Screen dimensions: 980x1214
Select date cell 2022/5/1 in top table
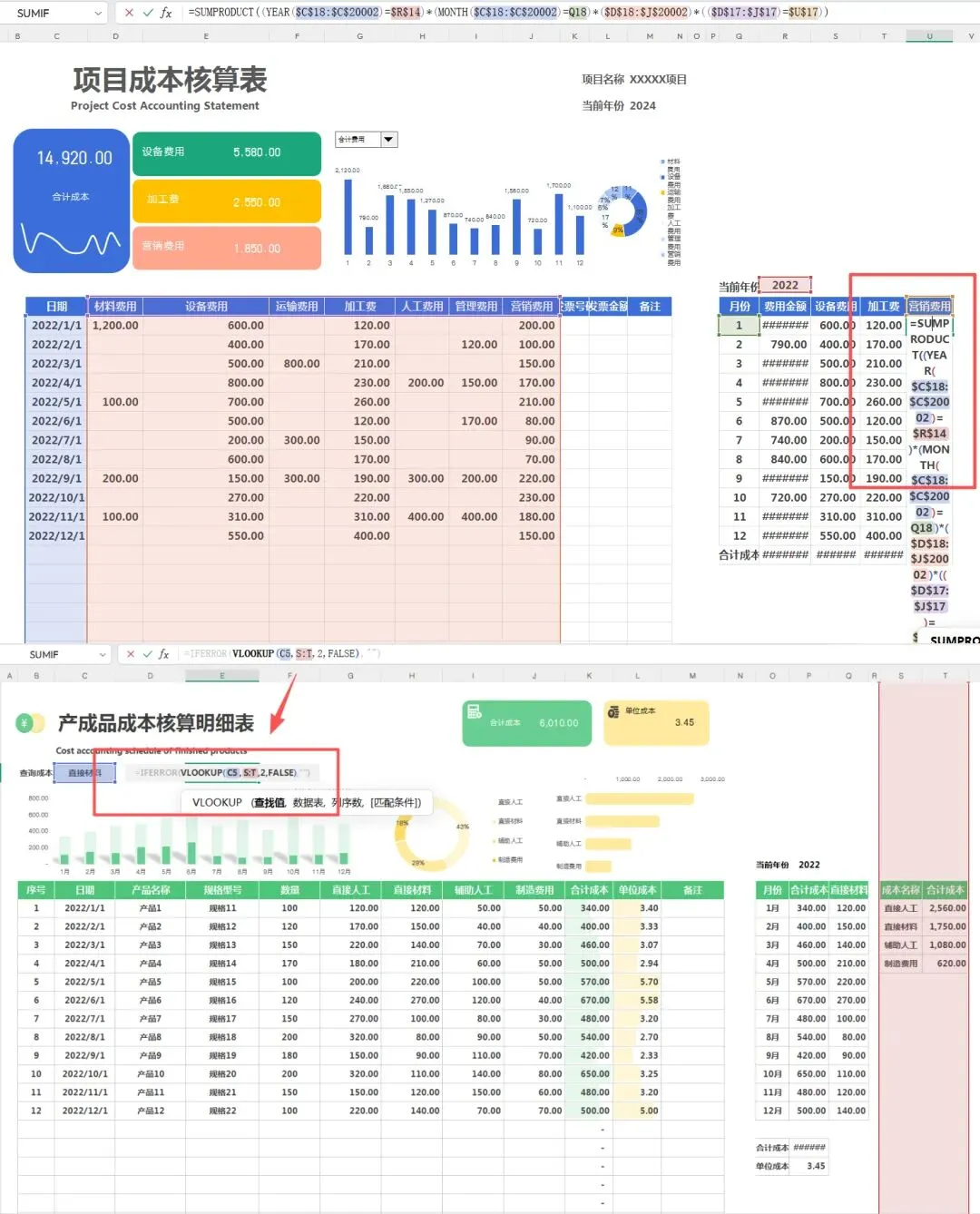pyautogui.click(x=56, y=402)
